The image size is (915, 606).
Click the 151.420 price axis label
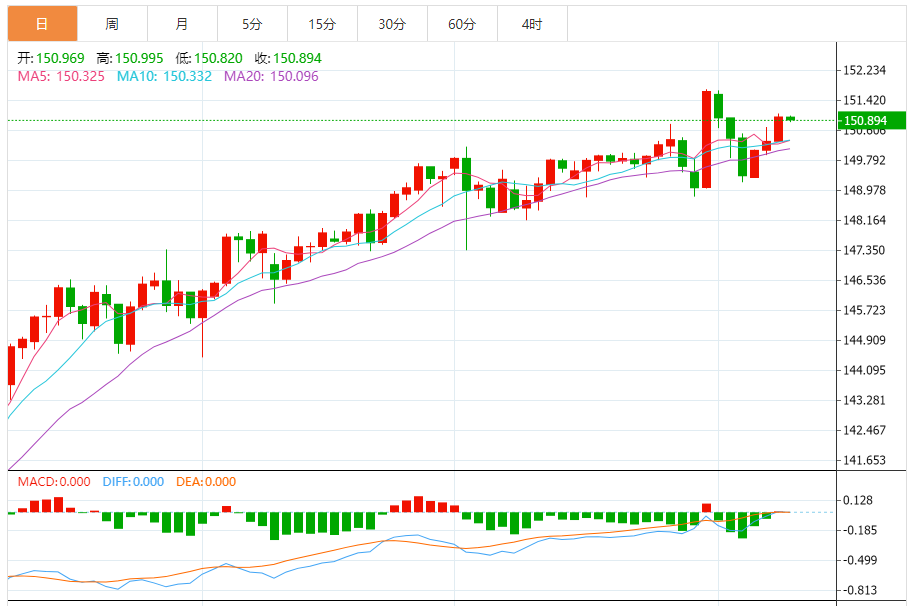(x=864, y=100)
